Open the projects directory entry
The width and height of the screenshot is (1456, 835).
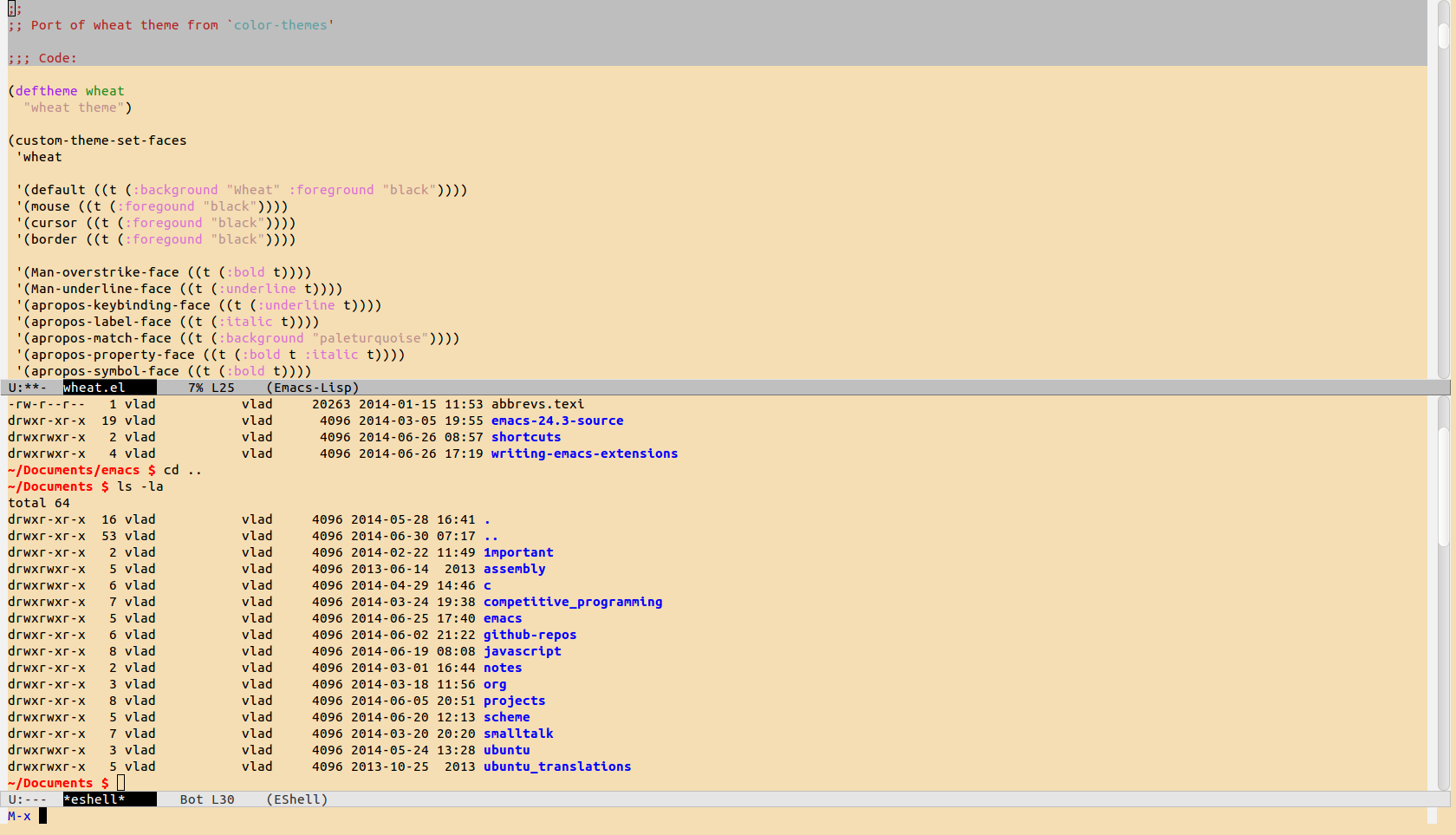[515, 701]
